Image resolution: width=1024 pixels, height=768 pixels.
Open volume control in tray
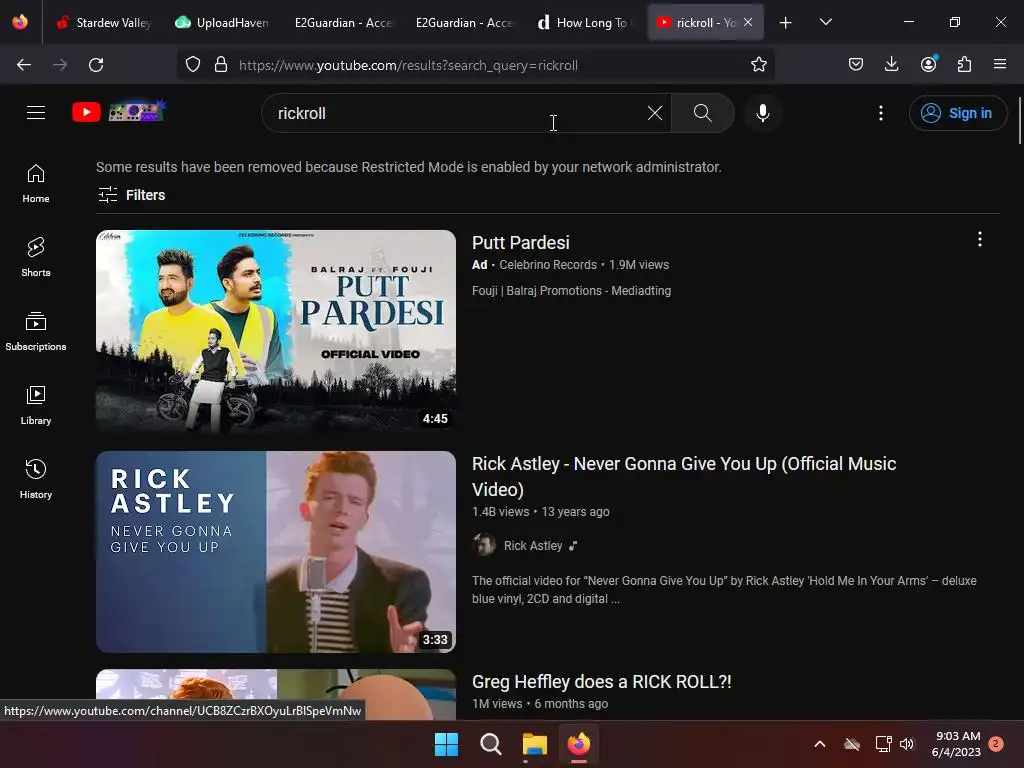point(907,744)
